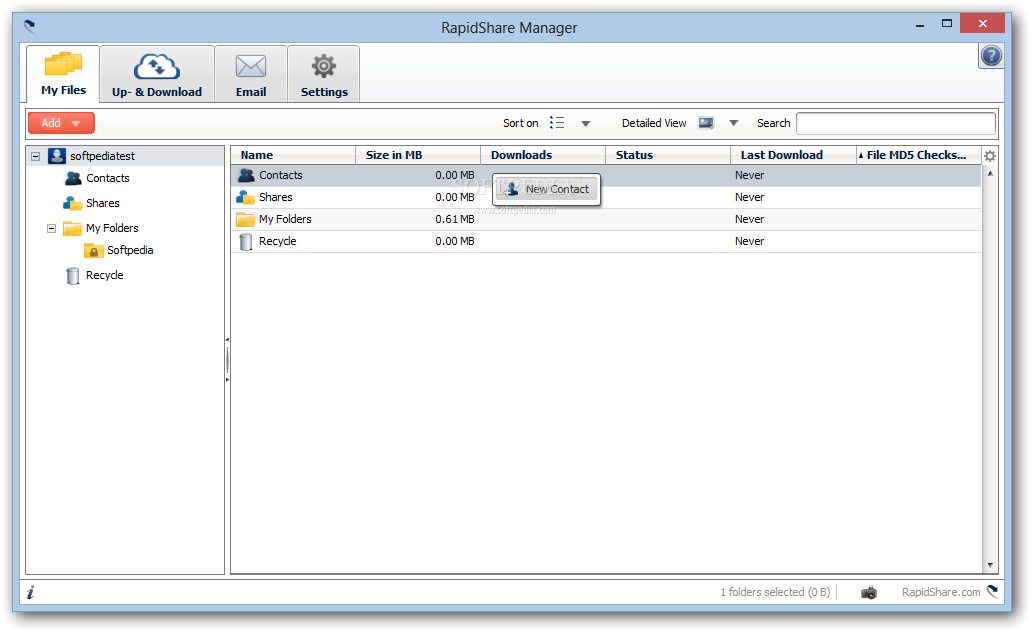Select My Folders in the left tree
This screenshot has height=632, width=1032.
pyautogui.click(x=112, y=228)
